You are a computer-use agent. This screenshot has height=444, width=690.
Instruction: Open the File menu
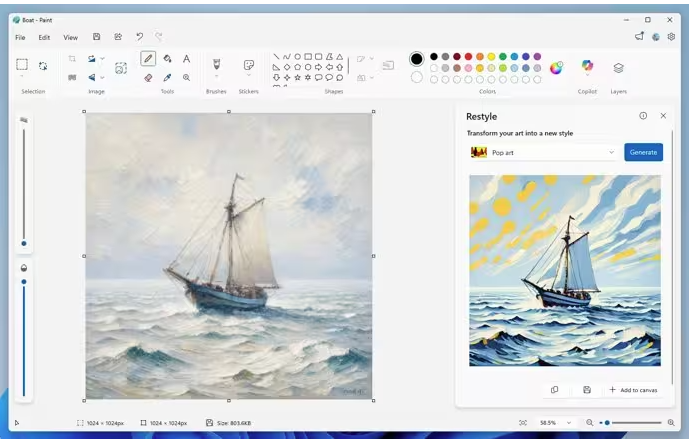click(x=20, y=37)
